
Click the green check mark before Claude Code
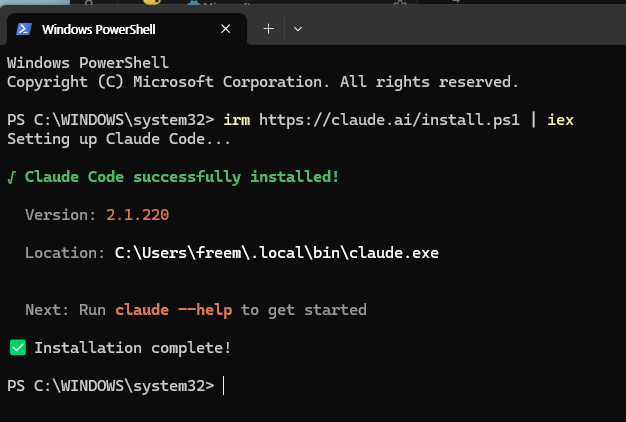(x=12, y=177)
